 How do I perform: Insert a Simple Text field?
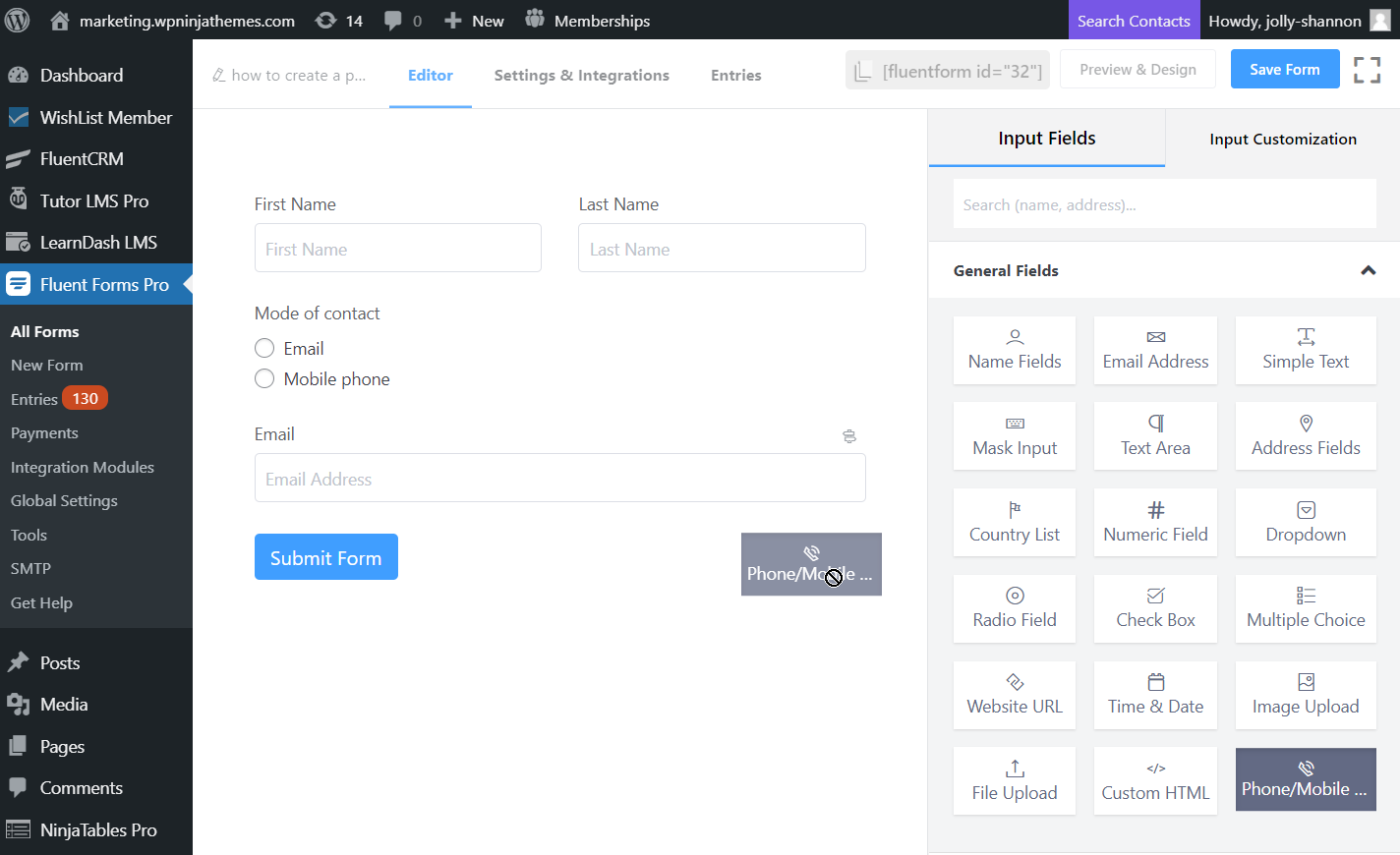1306,350
